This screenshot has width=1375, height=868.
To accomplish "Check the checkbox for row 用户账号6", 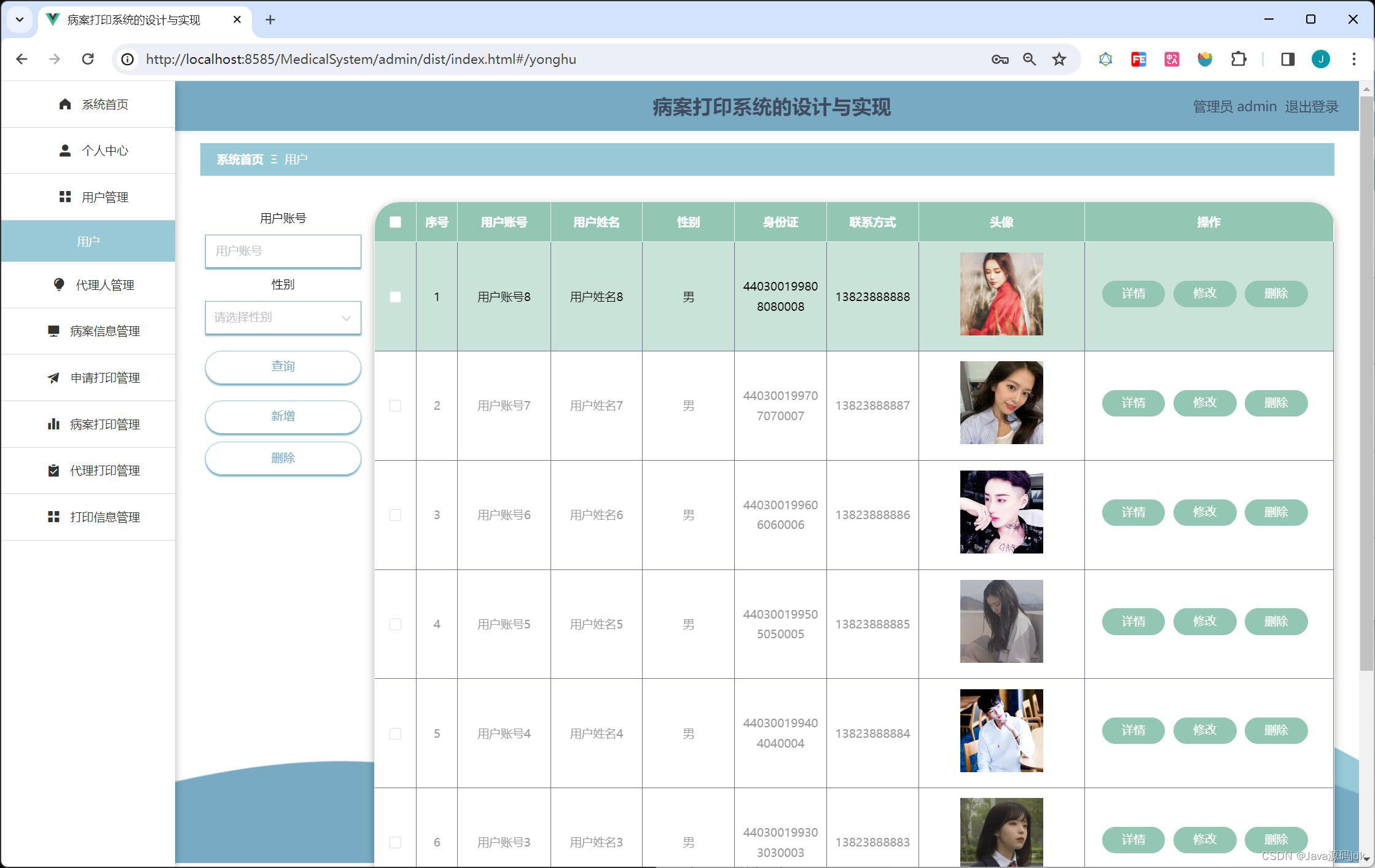I will click(395, 515).
